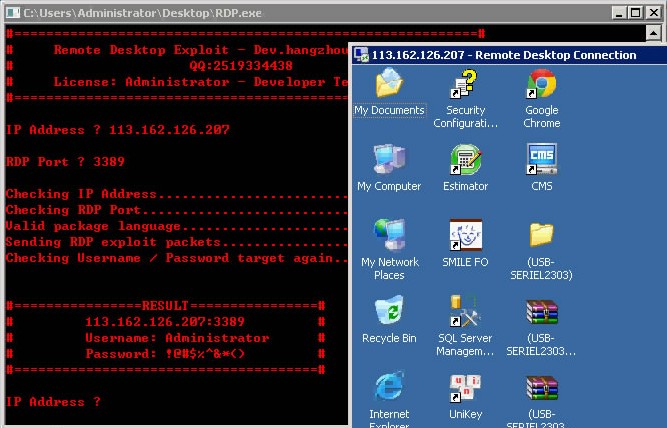Open the SMILE FO shortcut
667x428 pixels.
pyautogui.click(x=465, y=235)
